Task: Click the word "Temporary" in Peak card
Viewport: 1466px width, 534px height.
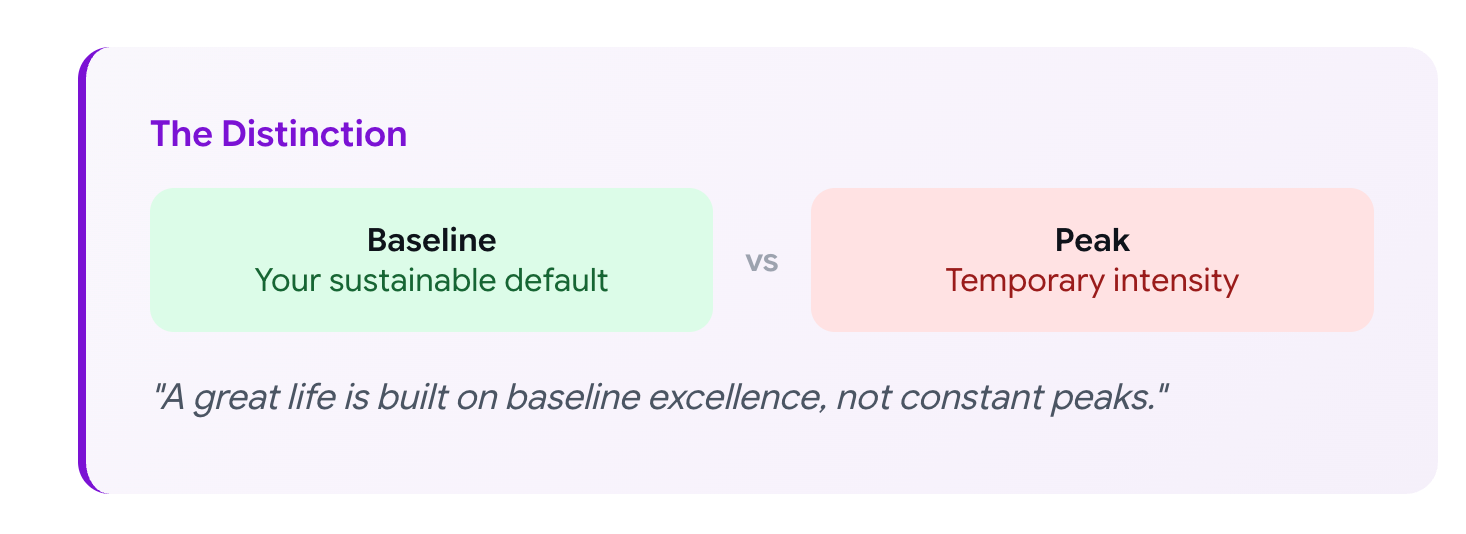Action: (1015, 280)
